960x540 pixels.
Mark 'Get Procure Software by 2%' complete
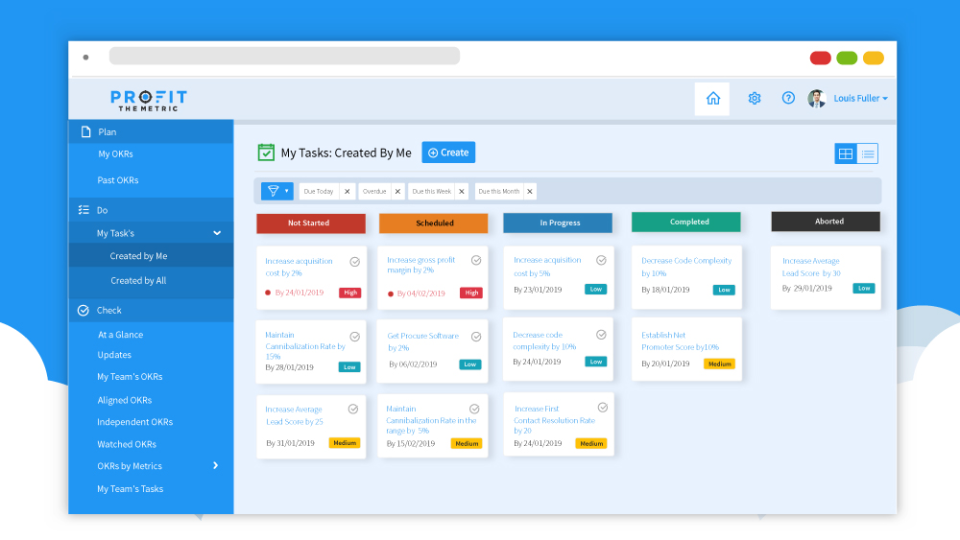coord(476,337)
